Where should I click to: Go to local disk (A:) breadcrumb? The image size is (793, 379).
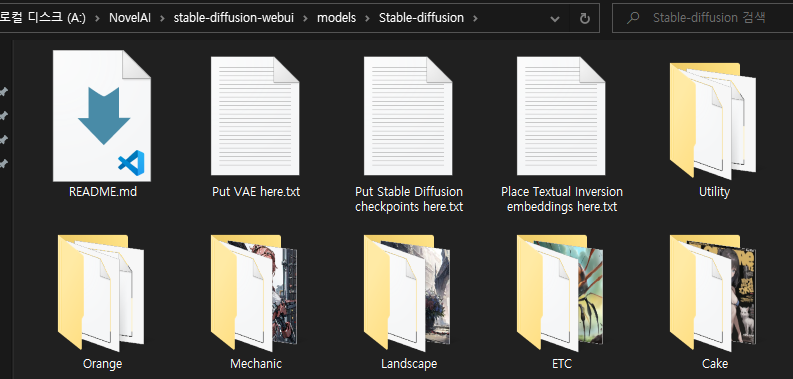[43, 18]
